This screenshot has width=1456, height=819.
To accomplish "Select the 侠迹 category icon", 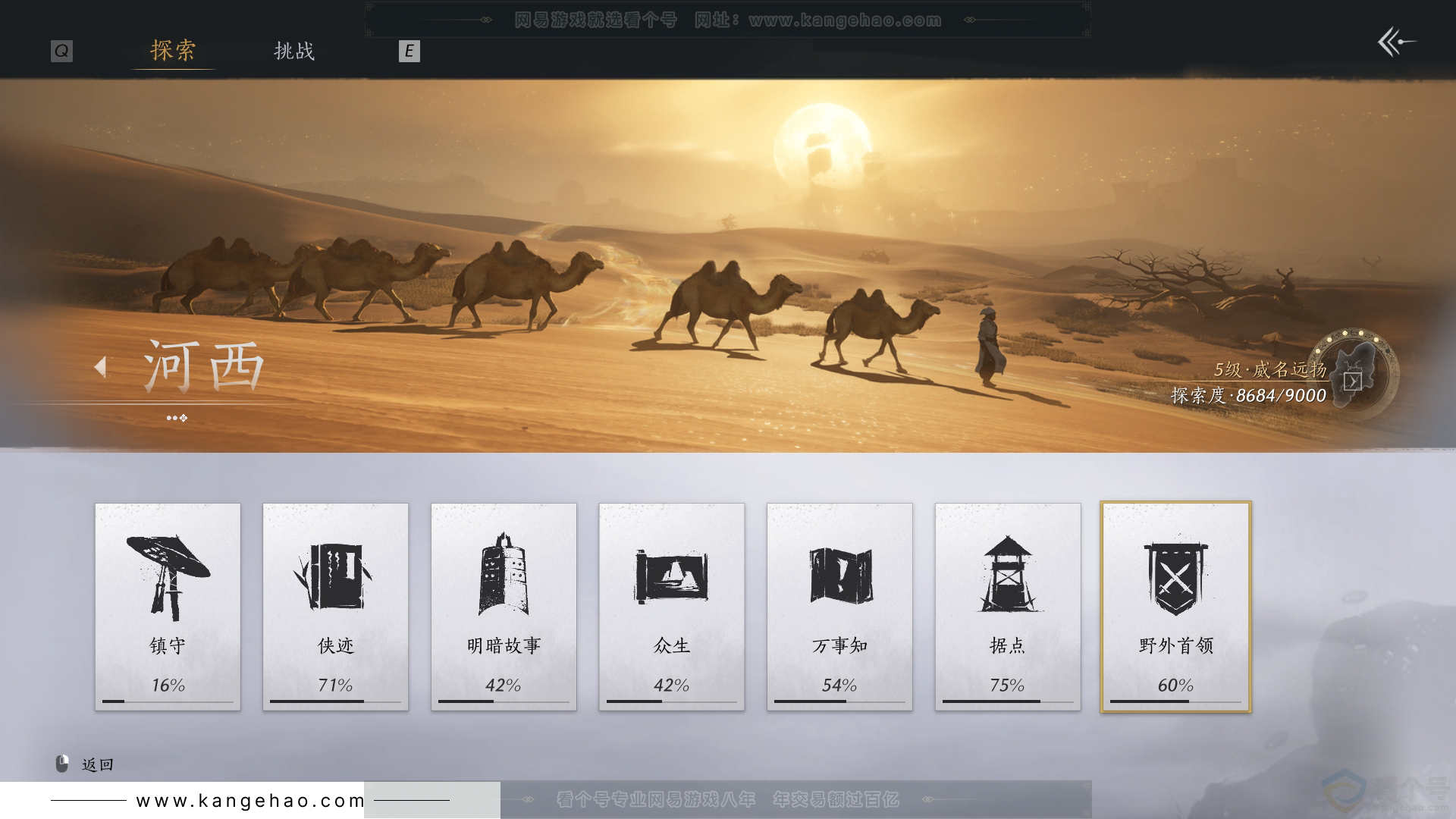I will [335, 576].
